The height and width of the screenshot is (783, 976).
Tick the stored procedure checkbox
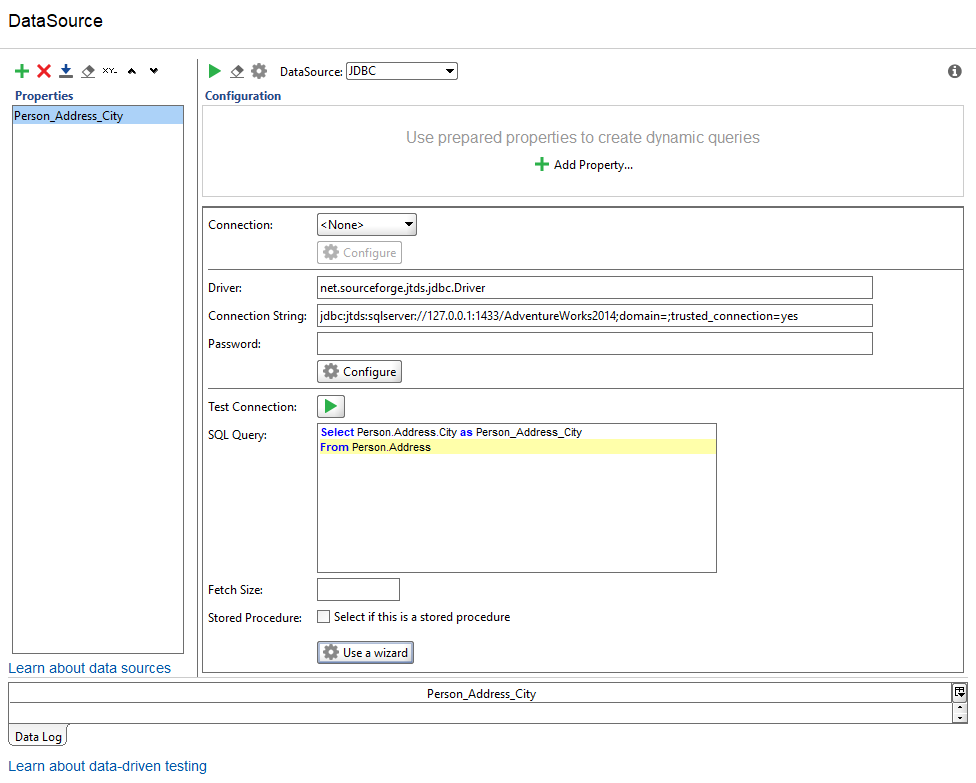(x=324, y=617)
